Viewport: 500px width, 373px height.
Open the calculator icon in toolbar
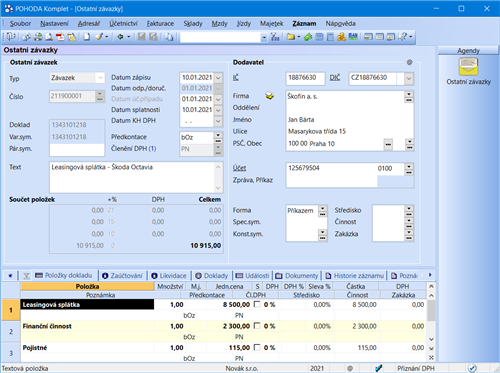coord(330,37)
